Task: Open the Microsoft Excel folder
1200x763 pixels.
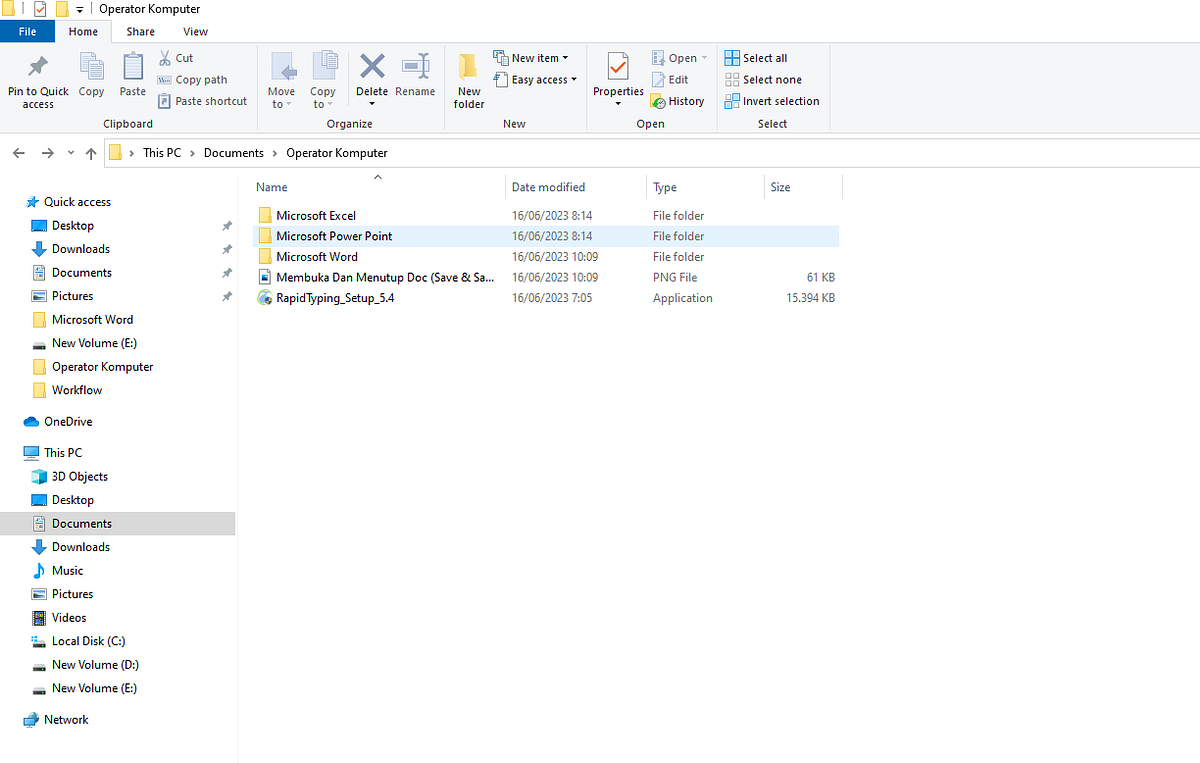Action: (318, 215)
